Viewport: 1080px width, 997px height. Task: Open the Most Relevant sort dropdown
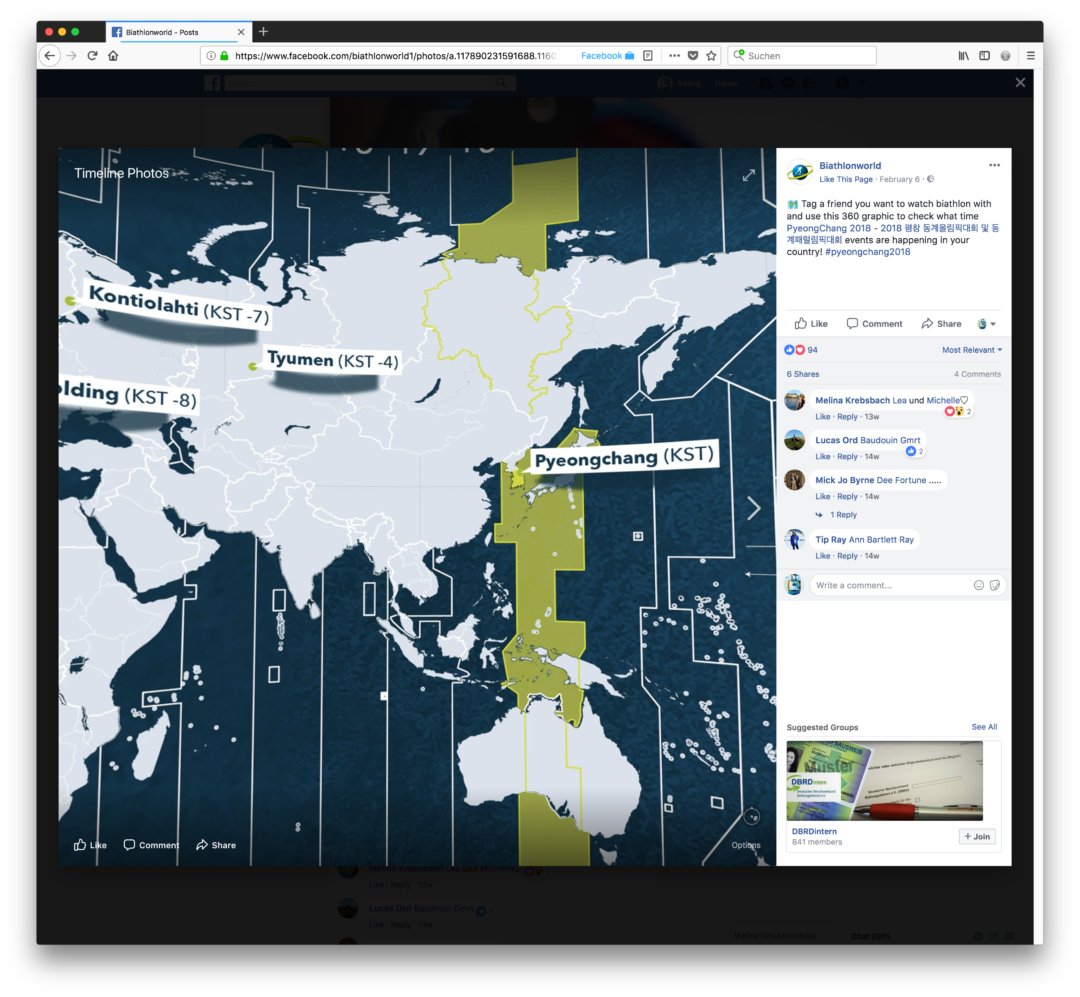(x=972, y=350)
